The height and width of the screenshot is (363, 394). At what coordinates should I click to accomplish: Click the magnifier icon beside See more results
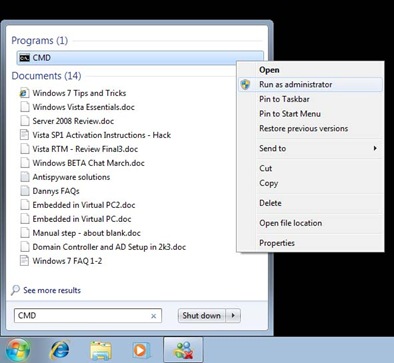tap(15, 290)
